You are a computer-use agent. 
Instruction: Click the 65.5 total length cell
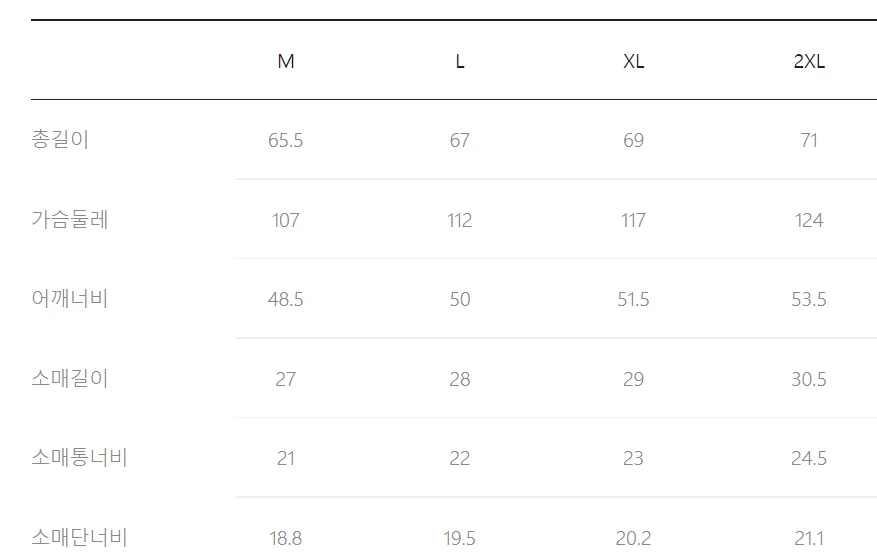[x=286, y=140]
